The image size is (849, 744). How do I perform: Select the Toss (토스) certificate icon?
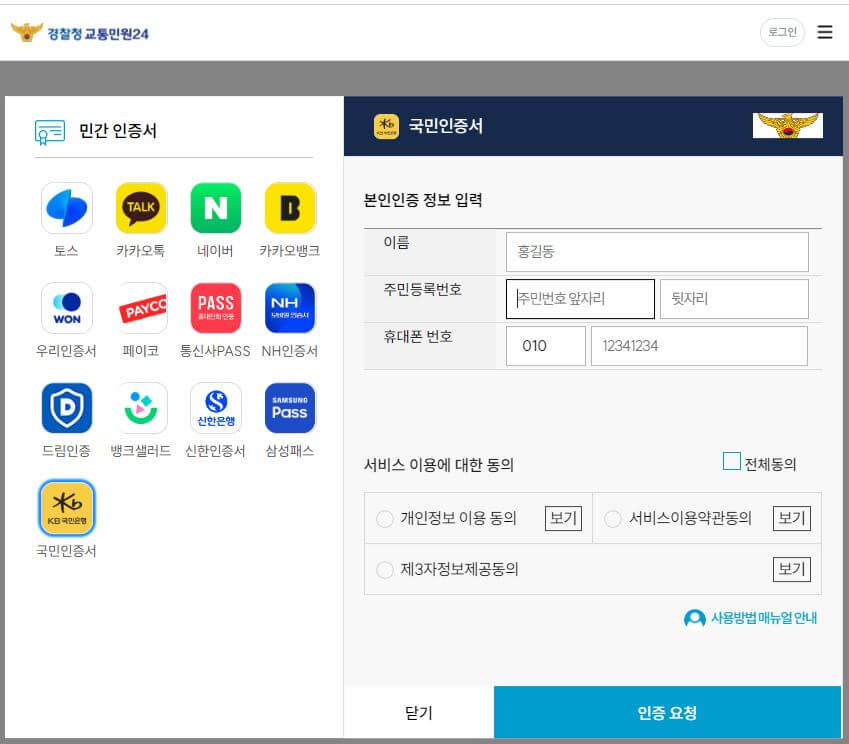[x=67, y=208]
